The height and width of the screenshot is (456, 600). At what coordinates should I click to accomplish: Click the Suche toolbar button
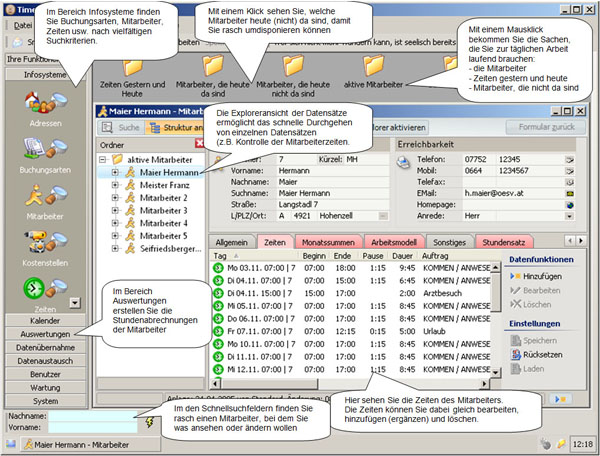(x=121, y=127)
